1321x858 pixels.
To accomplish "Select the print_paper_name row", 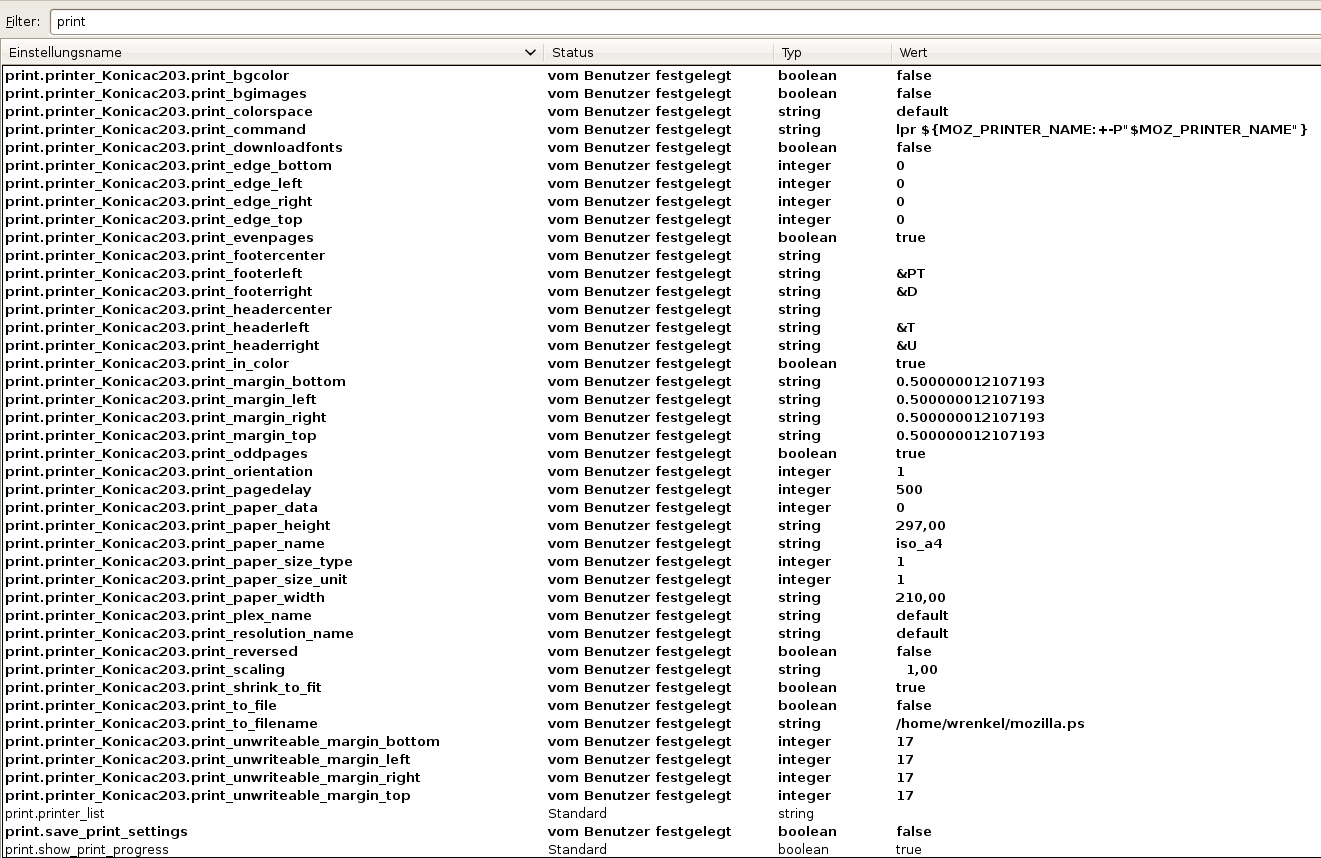I will point(165,544).
